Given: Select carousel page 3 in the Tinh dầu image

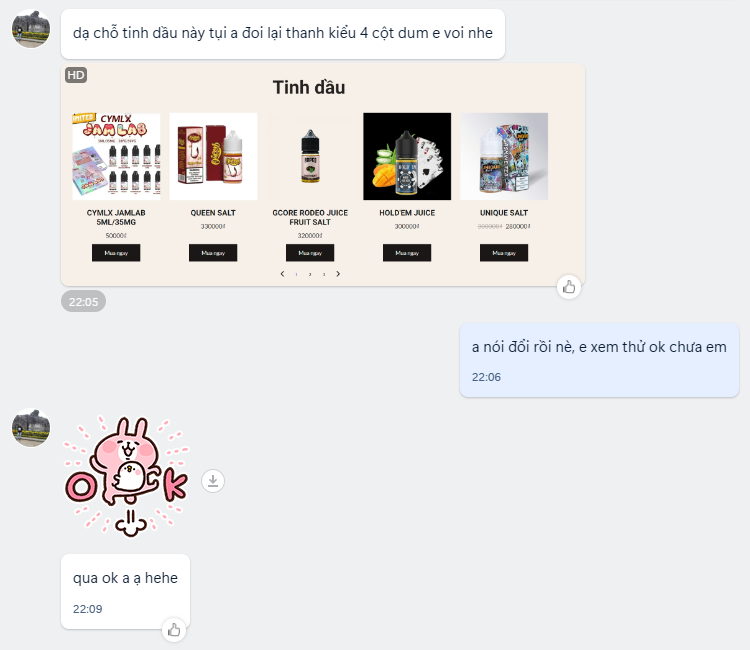Looking at the screenshot, I should pos(324,275).
